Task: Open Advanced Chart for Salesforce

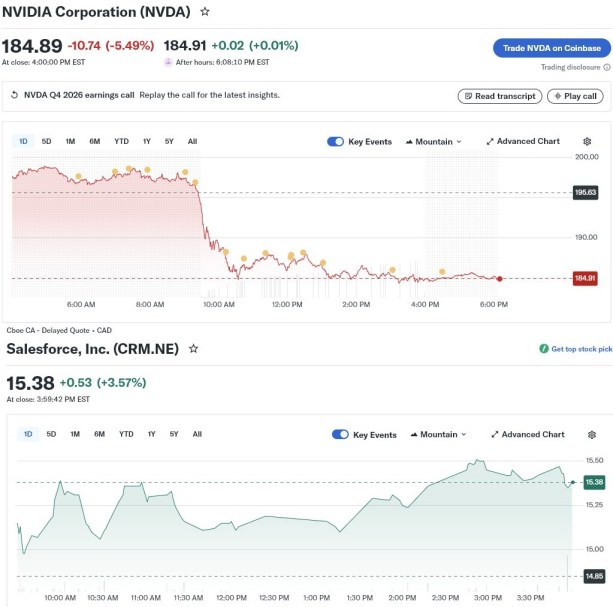Action: 528,435
